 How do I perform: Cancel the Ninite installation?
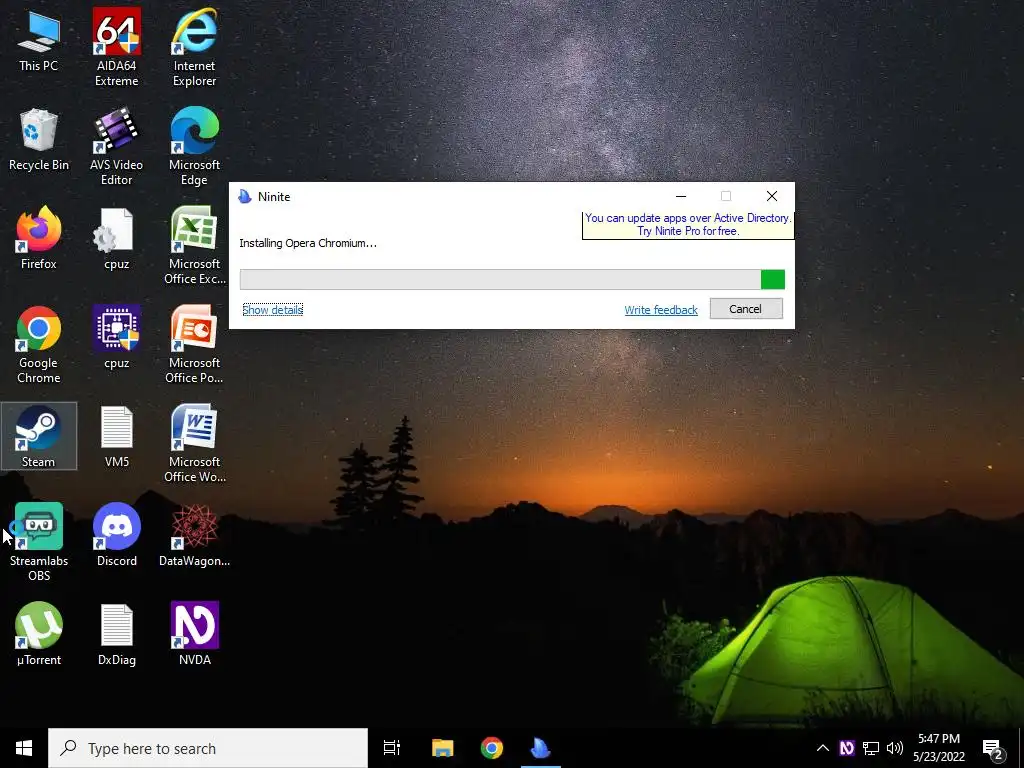(746, 309)
